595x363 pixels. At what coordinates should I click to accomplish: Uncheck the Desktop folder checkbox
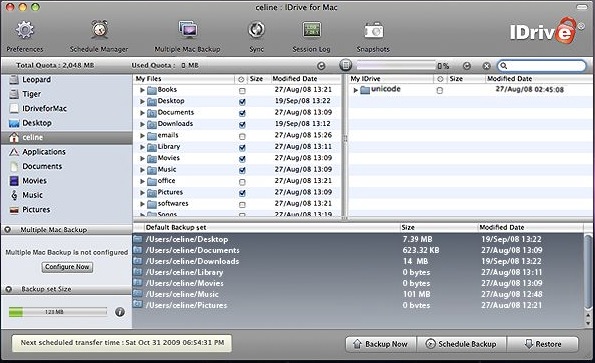(x=242, y=102)
